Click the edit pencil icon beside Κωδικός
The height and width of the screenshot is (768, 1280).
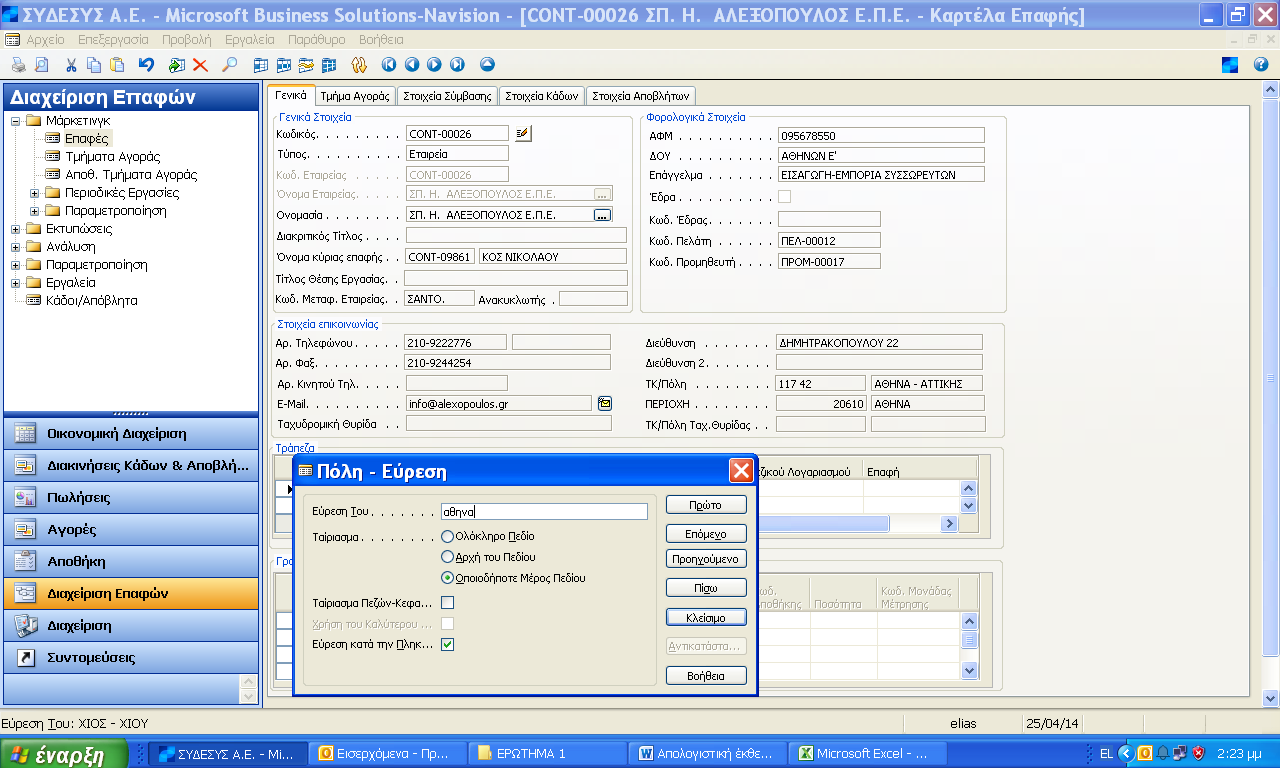coord(524,133)
